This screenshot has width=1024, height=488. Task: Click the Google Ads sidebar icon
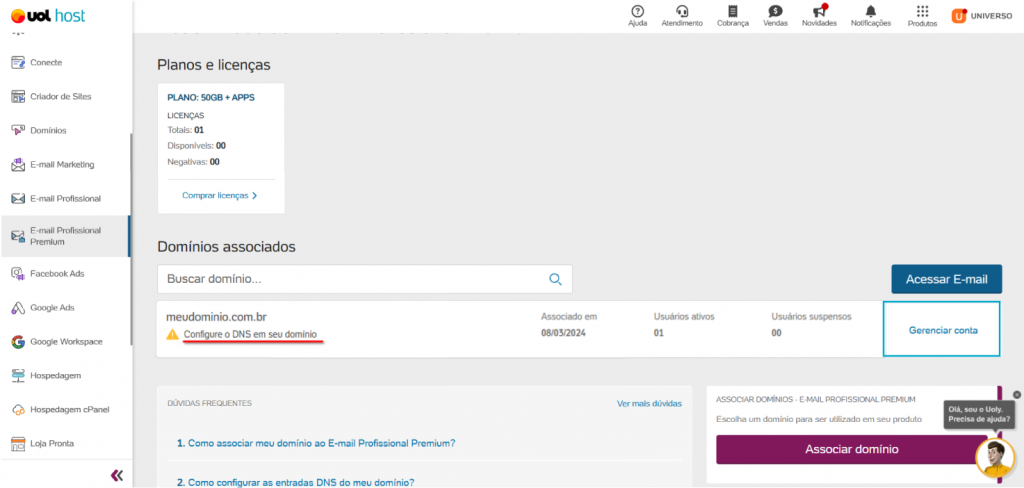tap(18, 308)
